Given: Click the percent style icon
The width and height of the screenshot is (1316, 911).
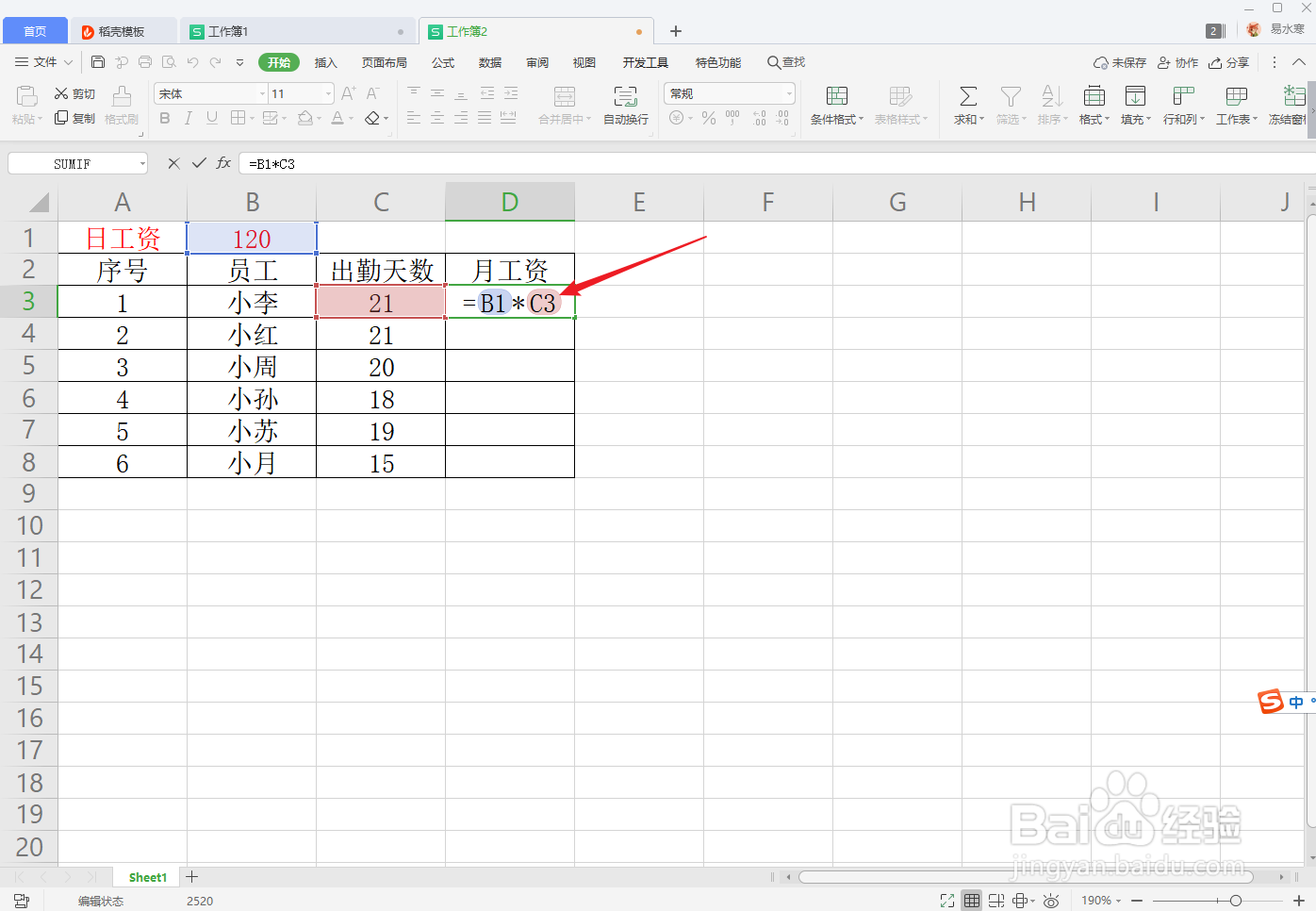Looking at the screenshot, I should point(709,118).
